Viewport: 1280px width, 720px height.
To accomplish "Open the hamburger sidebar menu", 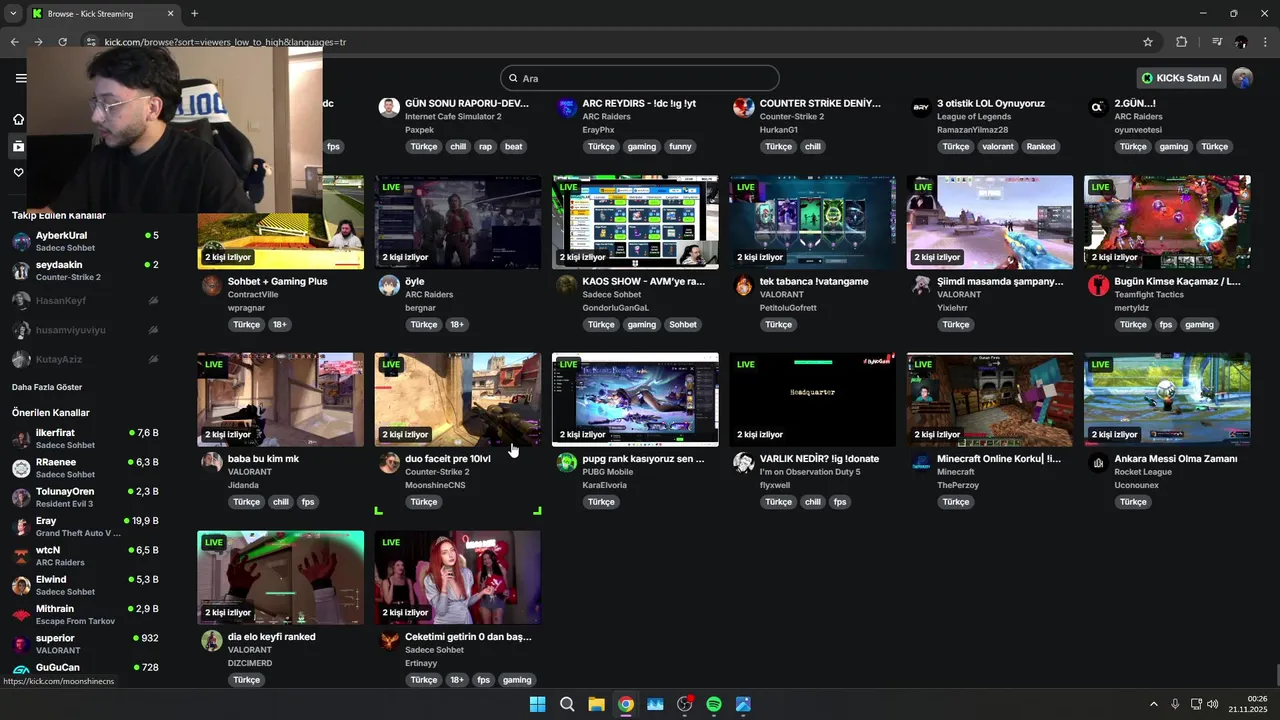I will (x=20, y=78).
